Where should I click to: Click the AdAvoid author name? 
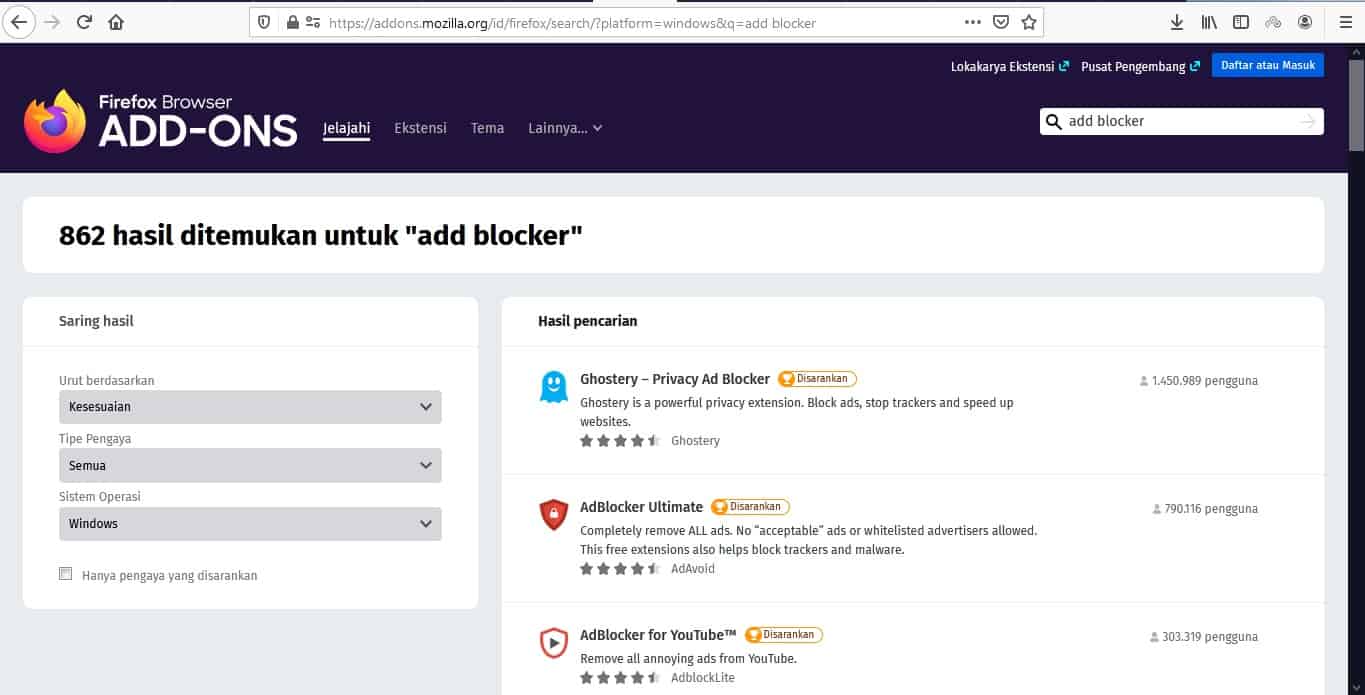tap(693, 568)
